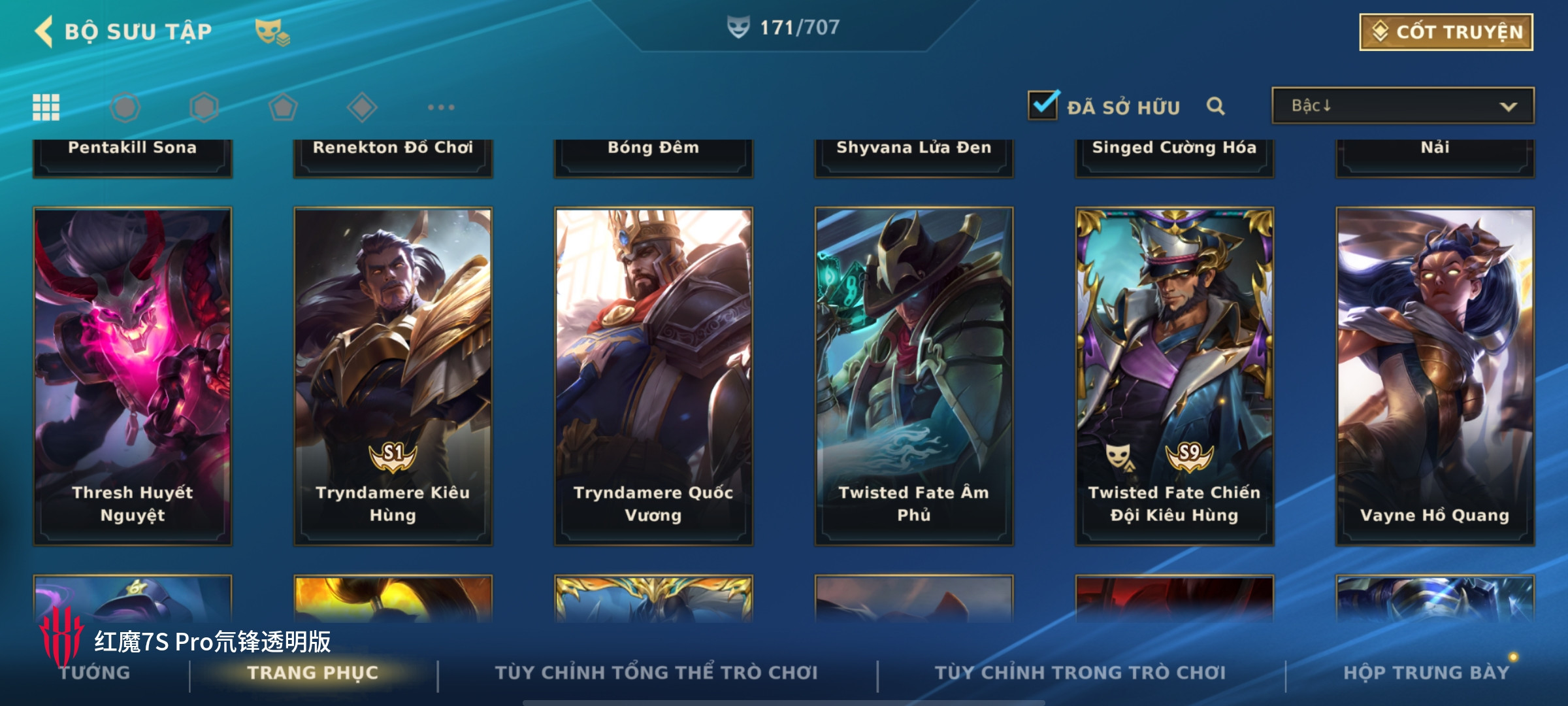
Task: Select the diamond rarity tier filter icon
Action: tap(362, 107)
